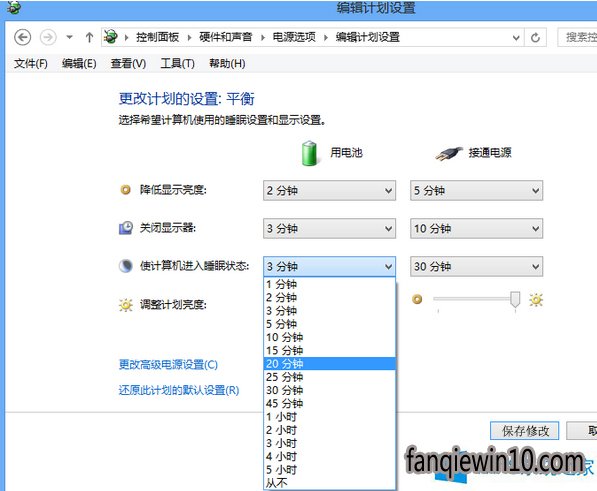Click the plugged-in brightness slider handle
Viewport: 597px width, 491px height.
(x=515, y=299)
